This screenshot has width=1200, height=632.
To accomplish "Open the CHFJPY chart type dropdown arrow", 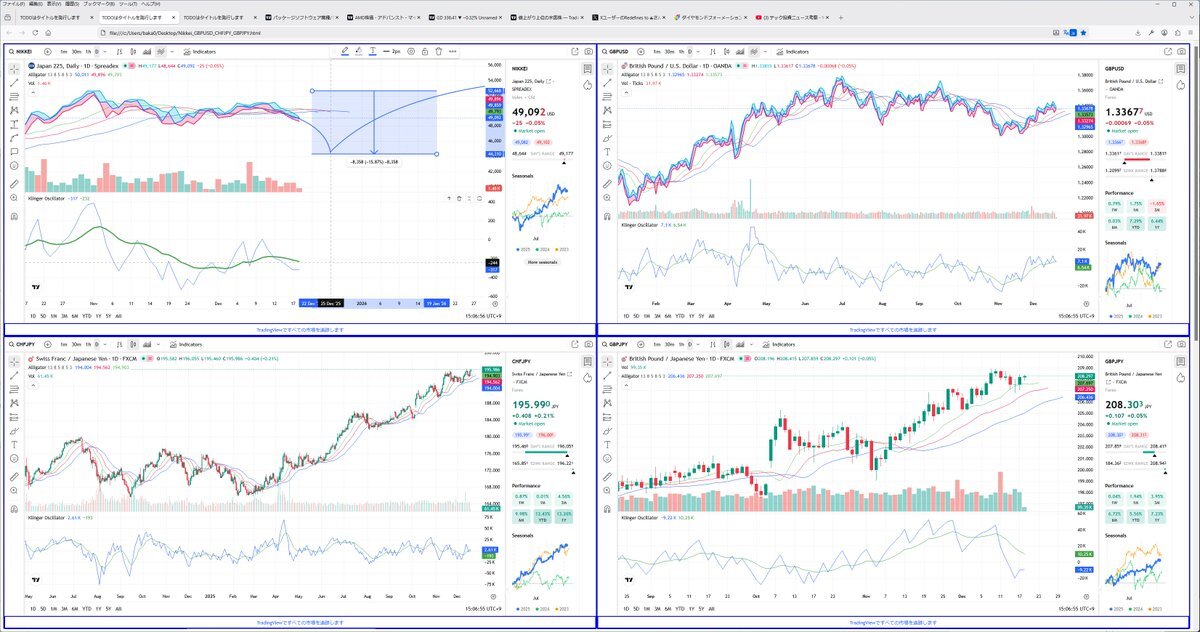I will (x=158, y=344).
